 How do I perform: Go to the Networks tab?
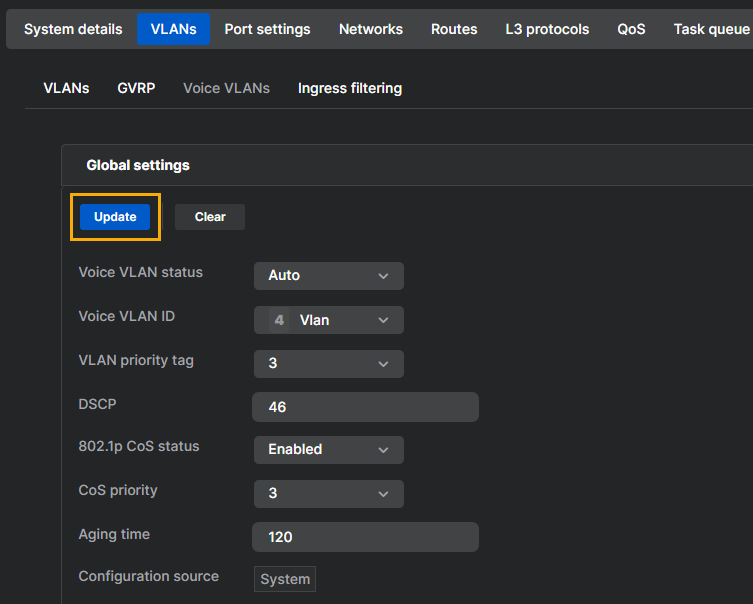point(371,29)
